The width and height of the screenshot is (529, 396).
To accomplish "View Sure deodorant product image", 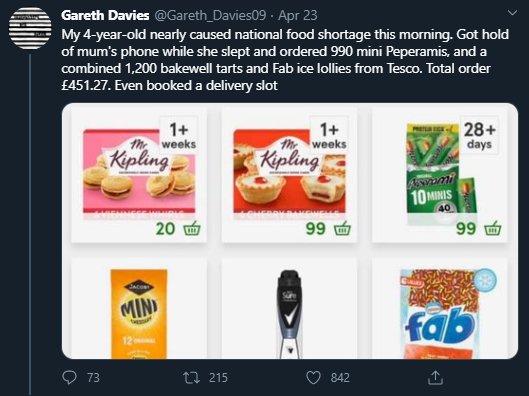I will (289, 314).
